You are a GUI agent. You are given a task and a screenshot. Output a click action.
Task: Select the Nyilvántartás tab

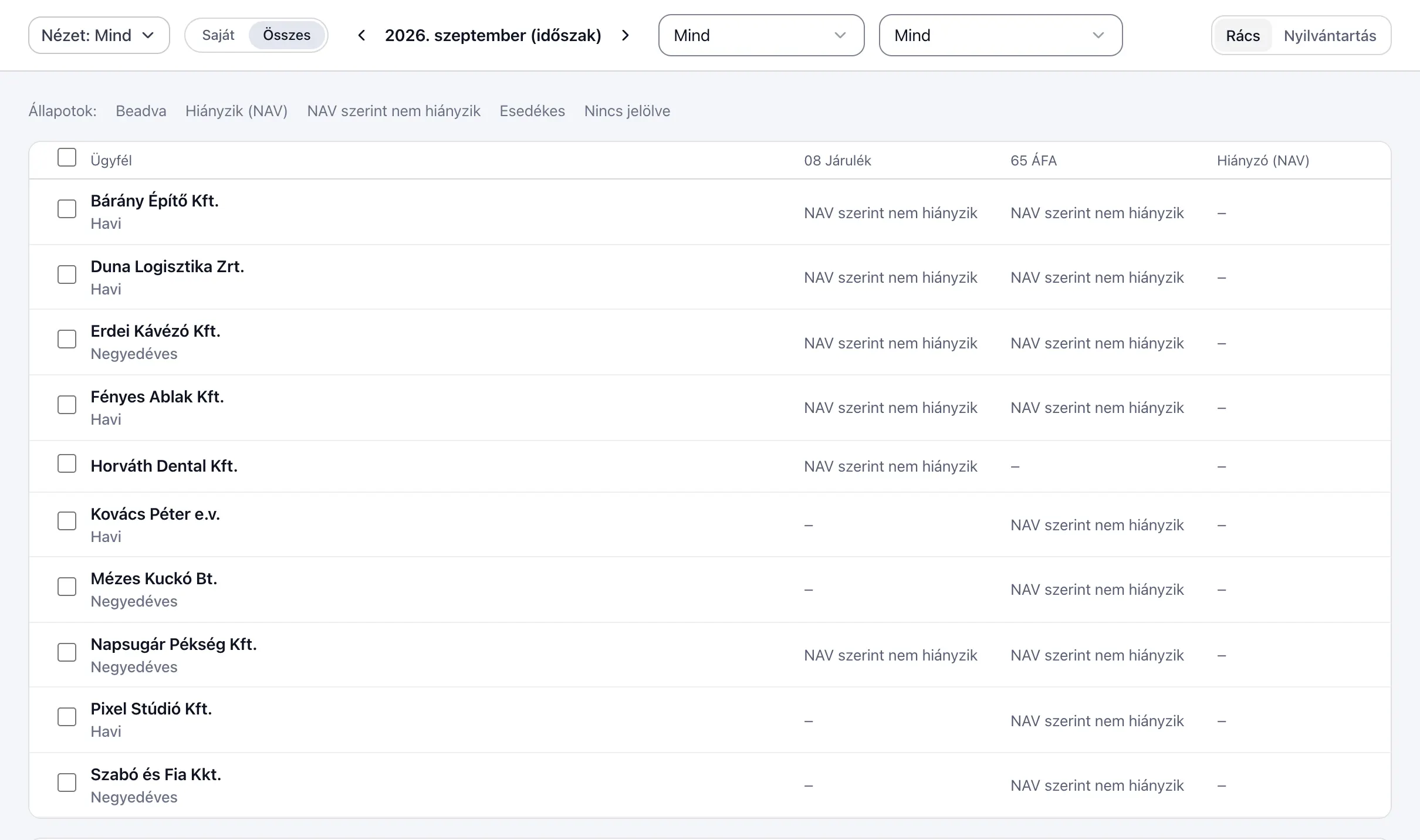(x=1330, y=36)
